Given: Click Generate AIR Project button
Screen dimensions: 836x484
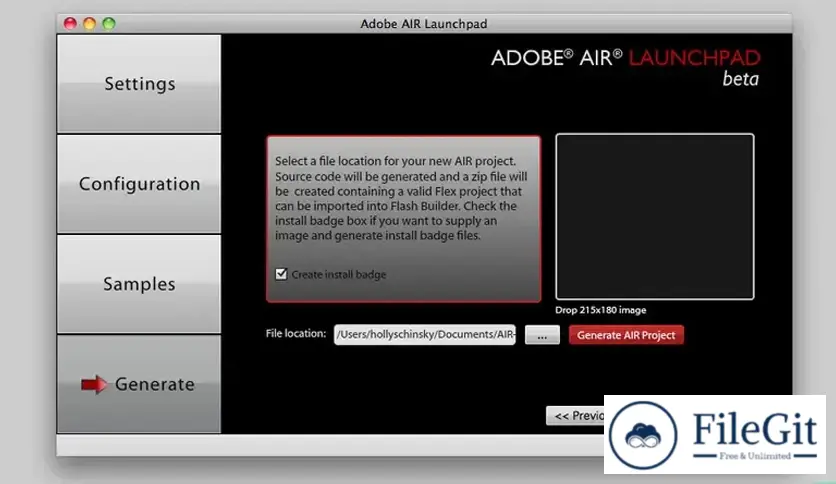Looking at the screenshot, I should pos(626,335).
